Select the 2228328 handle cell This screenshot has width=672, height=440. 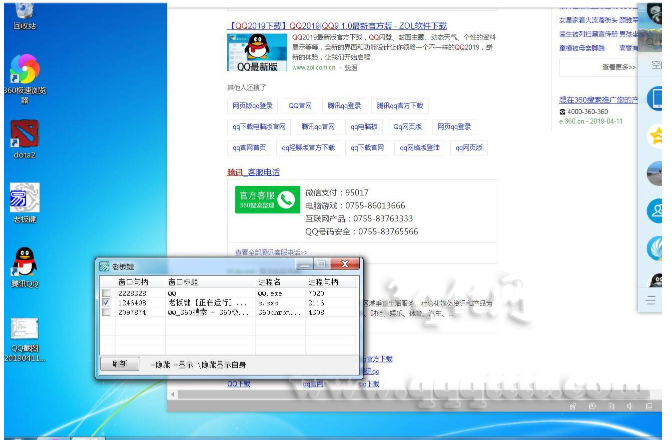132,293
